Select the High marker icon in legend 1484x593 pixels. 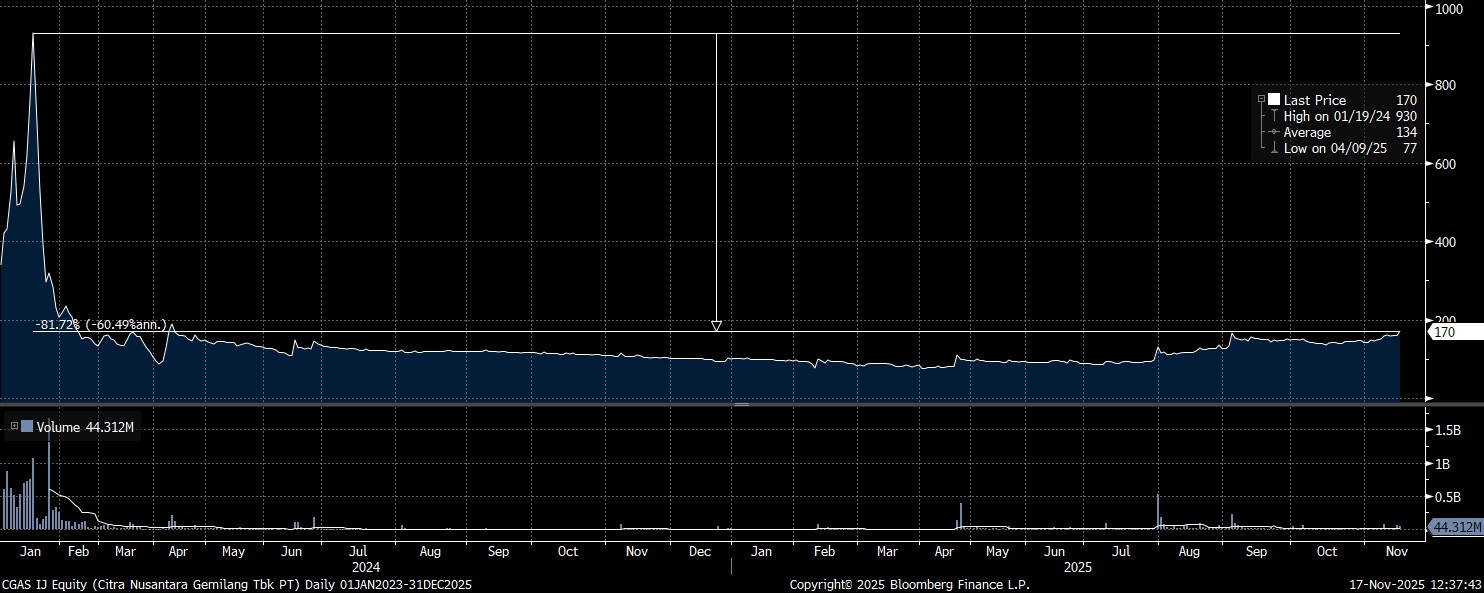click(x=1273, y=117)
